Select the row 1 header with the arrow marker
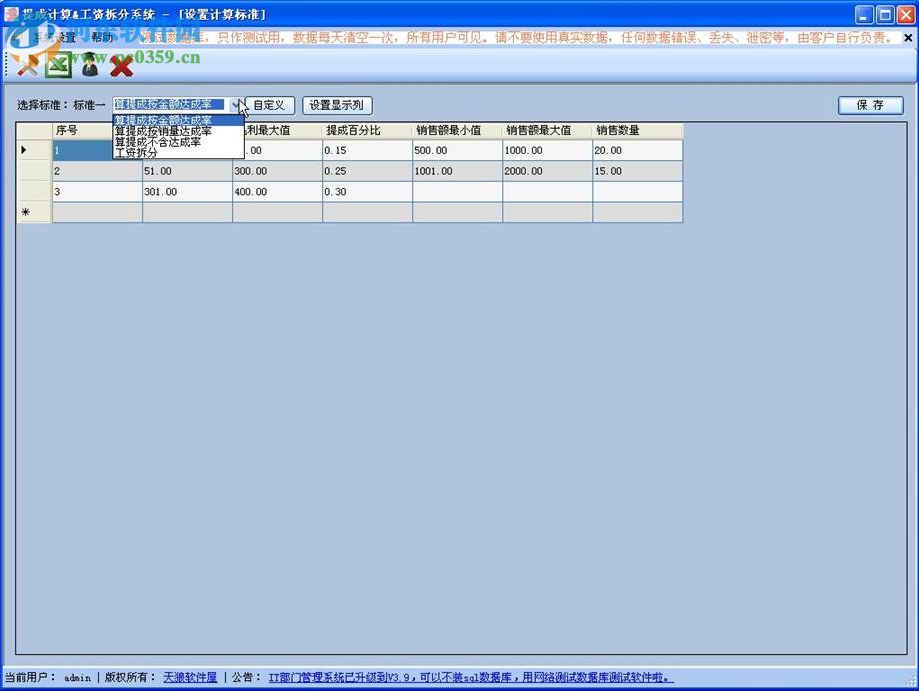Image resolution: width=919 pixels, height=691 pixels. click(x=34, y=150)
